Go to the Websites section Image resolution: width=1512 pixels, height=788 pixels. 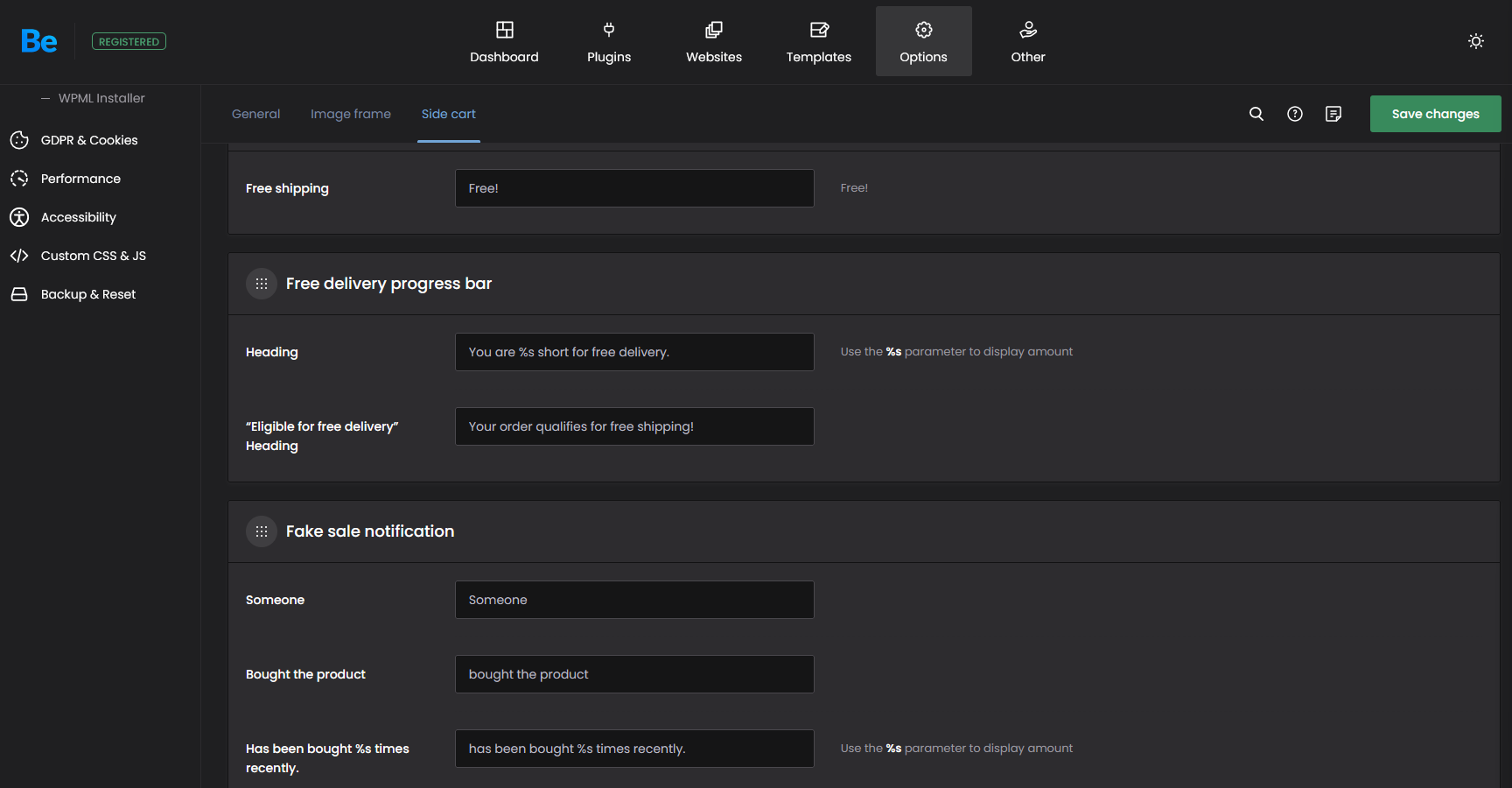pos(714,41)
